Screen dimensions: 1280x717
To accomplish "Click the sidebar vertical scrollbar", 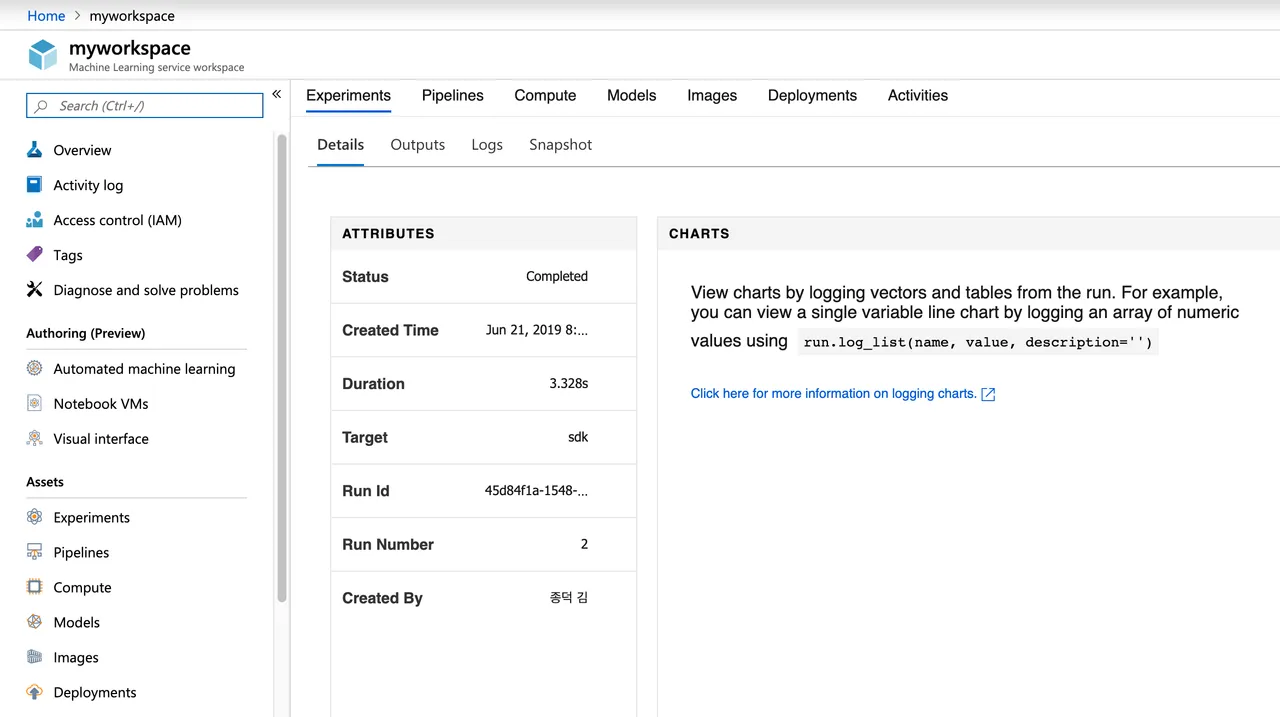I will 282,368.
